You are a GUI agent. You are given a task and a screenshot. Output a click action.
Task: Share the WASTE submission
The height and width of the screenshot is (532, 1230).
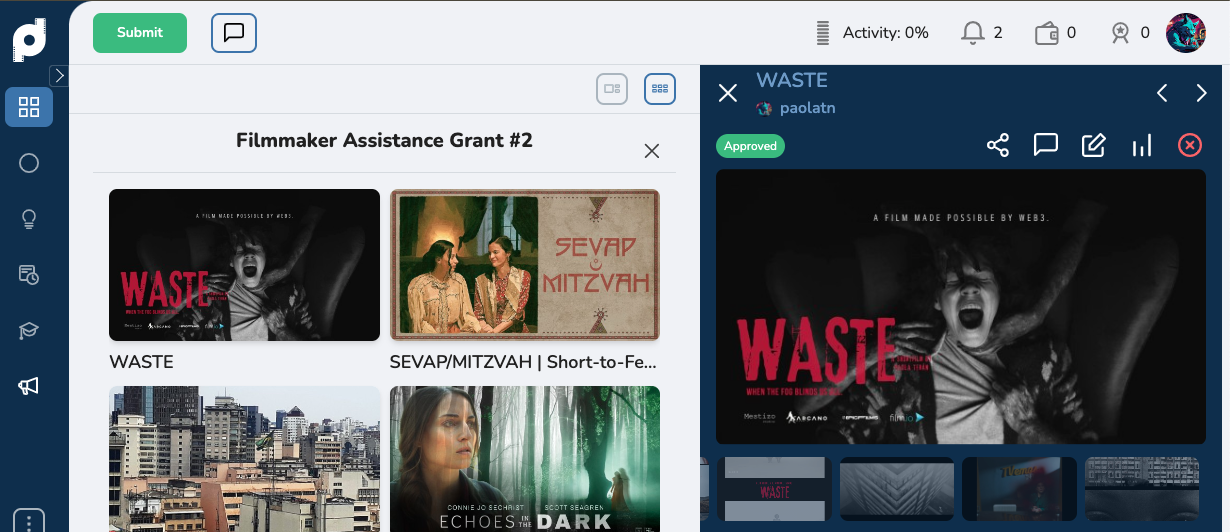(x=998, y=146)
